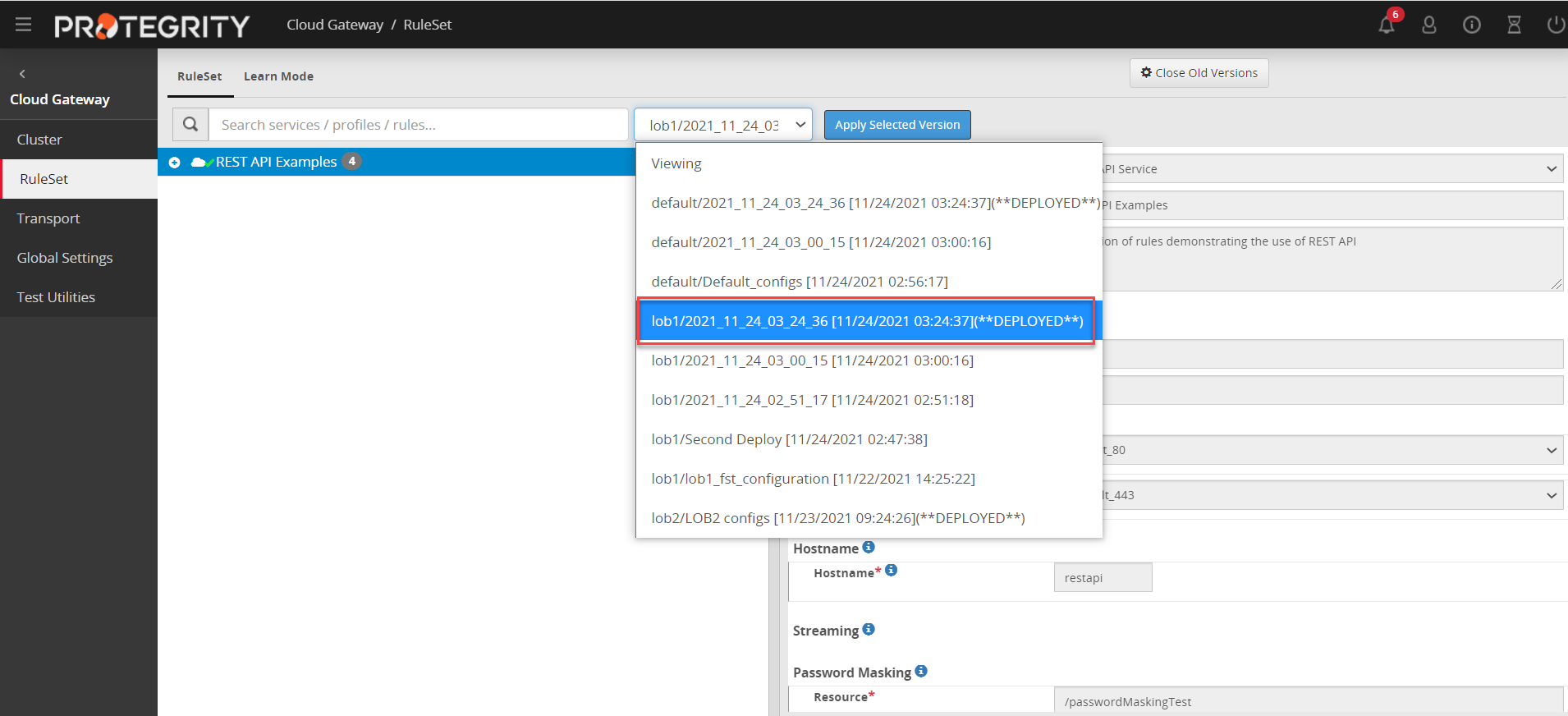Click Apply Selected Version button
The width and height of the screenshot is (1568, 716).
point(897,125)
